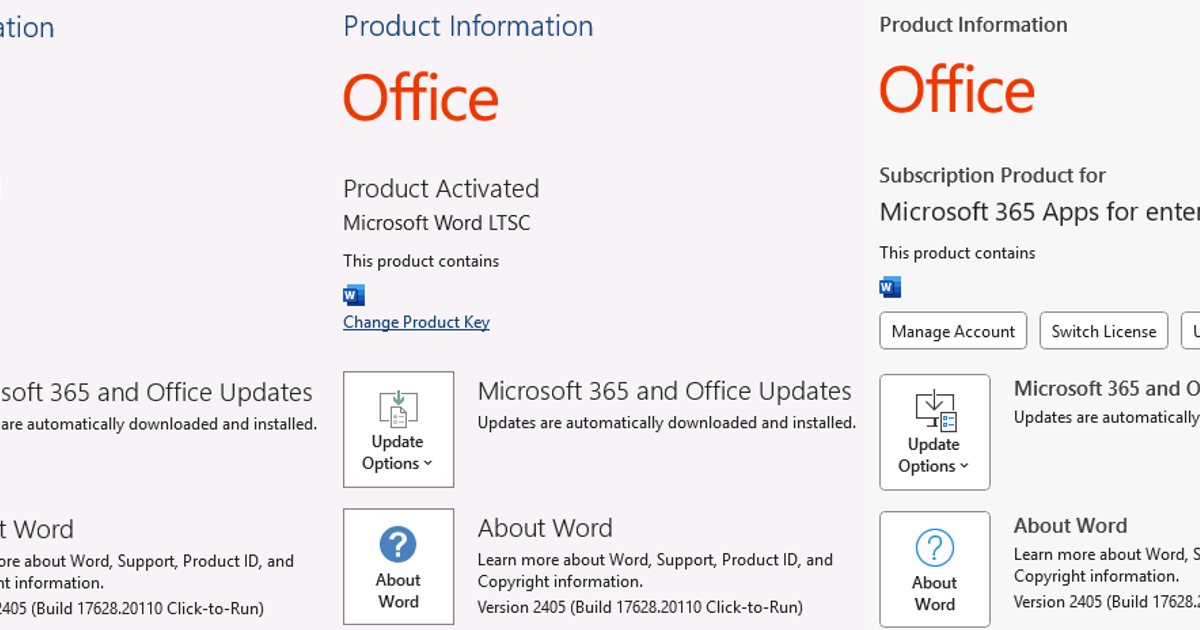Open Update Options in Microsoft 365 Apps panel
1200x630 pixels.
tap(935, 432)
